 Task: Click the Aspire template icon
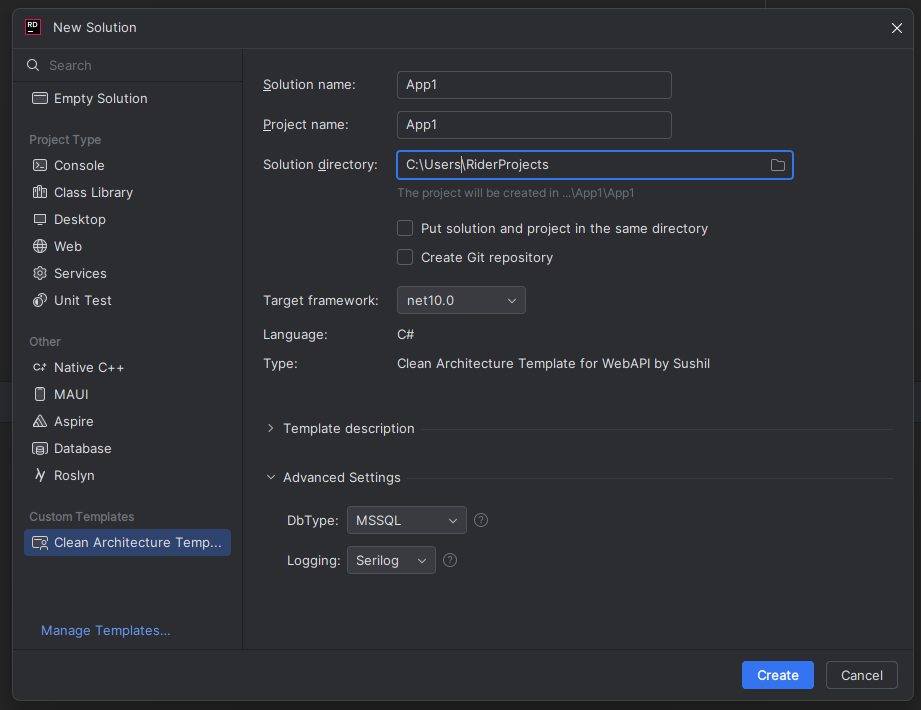click(x=40, y=422)
